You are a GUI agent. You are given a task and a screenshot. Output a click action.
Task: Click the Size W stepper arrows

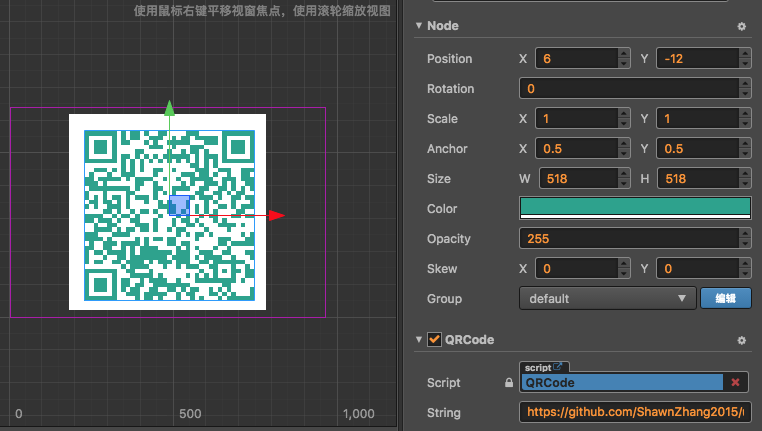[x=624, y=178]
